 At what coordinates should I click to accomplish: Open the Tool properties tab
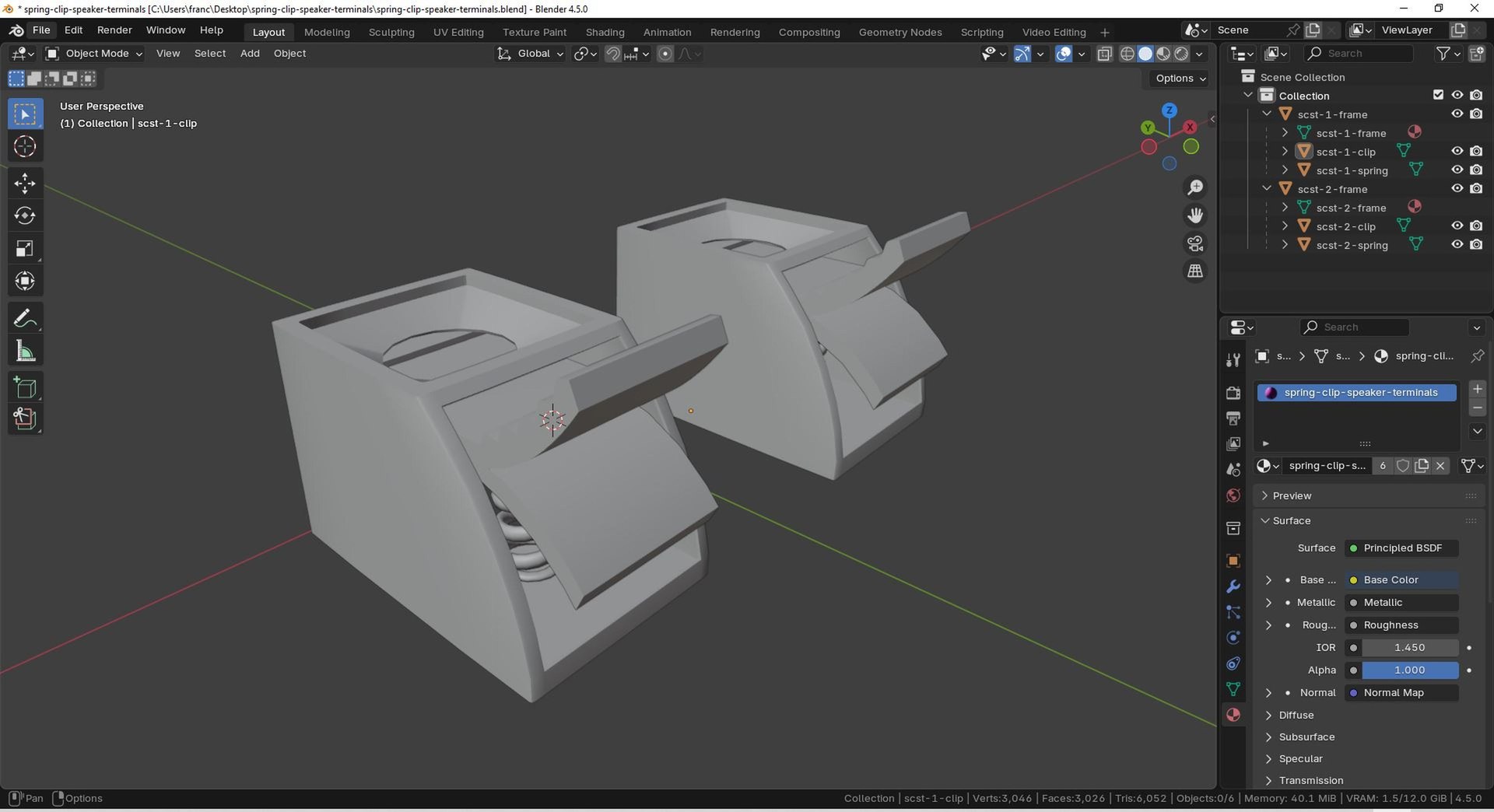pos(1233,359)
